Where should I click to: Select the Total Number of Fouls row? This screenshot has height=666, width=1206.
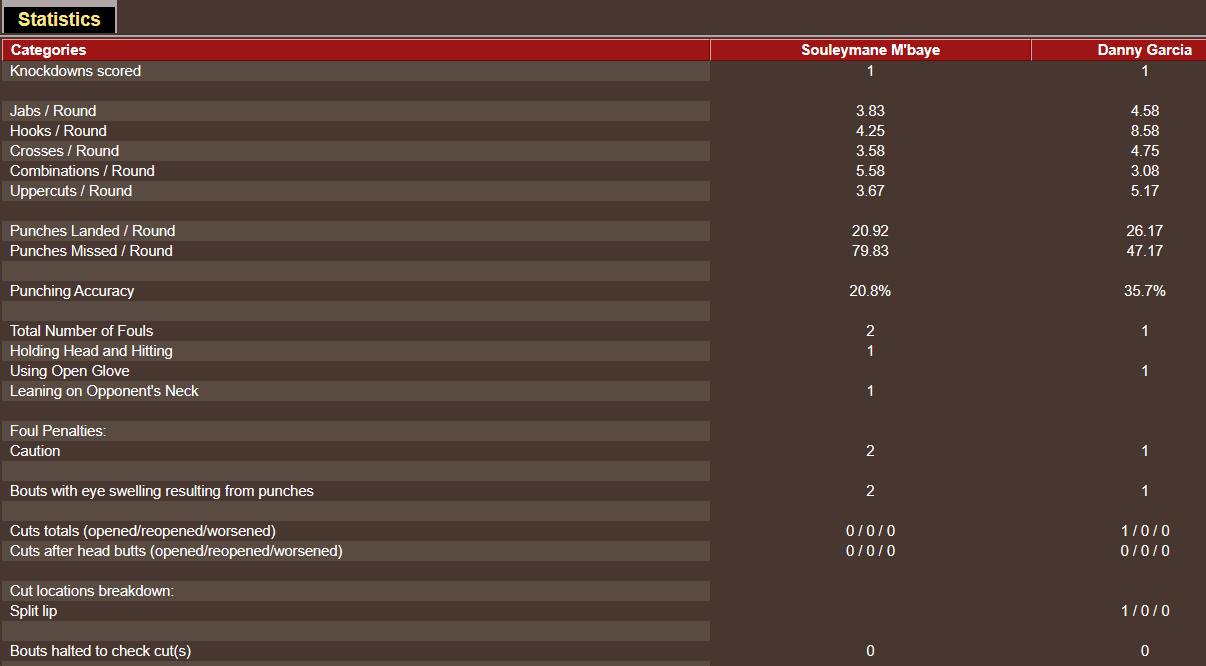pos(81,330)
